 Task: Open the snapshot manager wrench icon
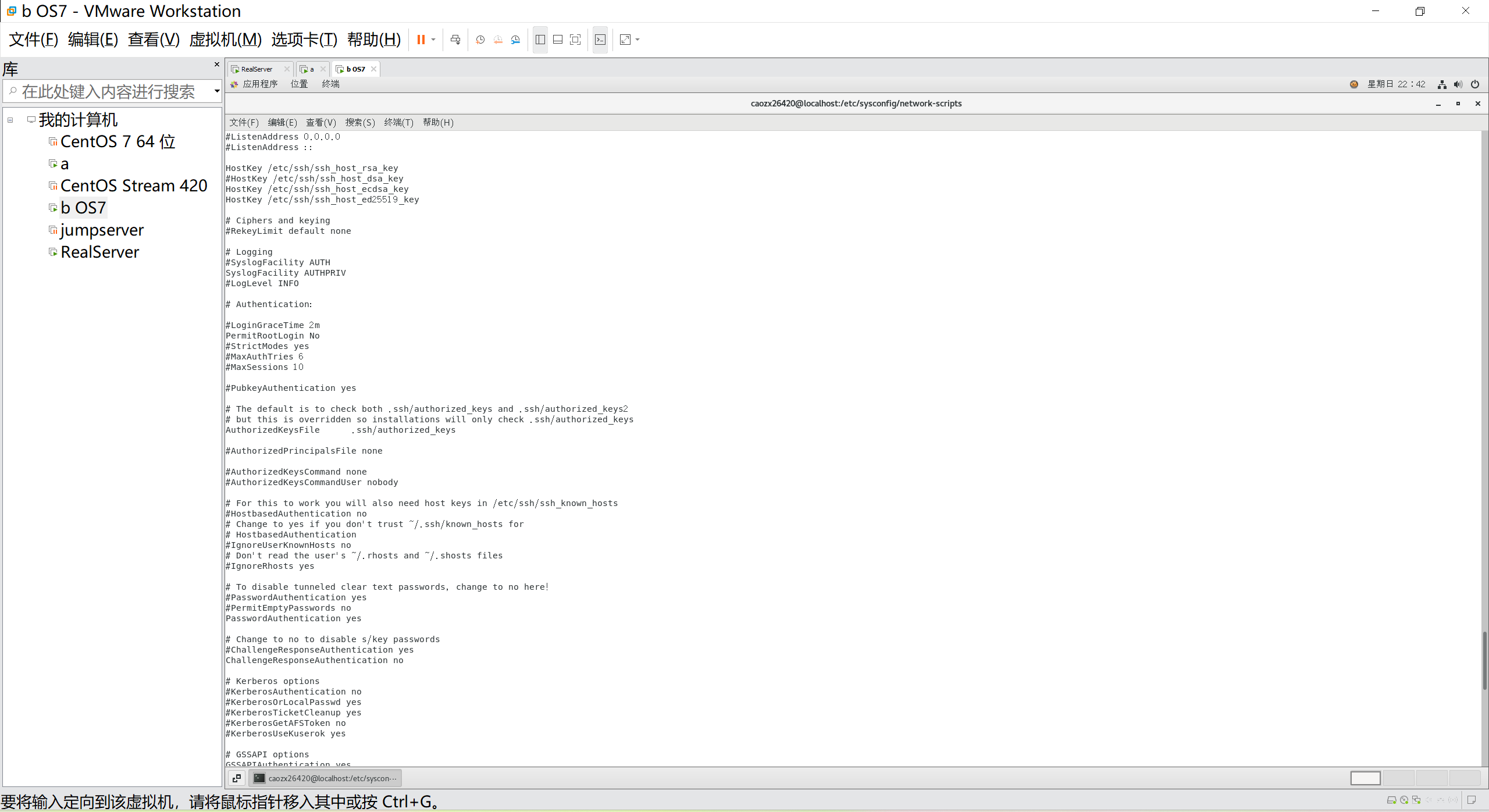516,40
